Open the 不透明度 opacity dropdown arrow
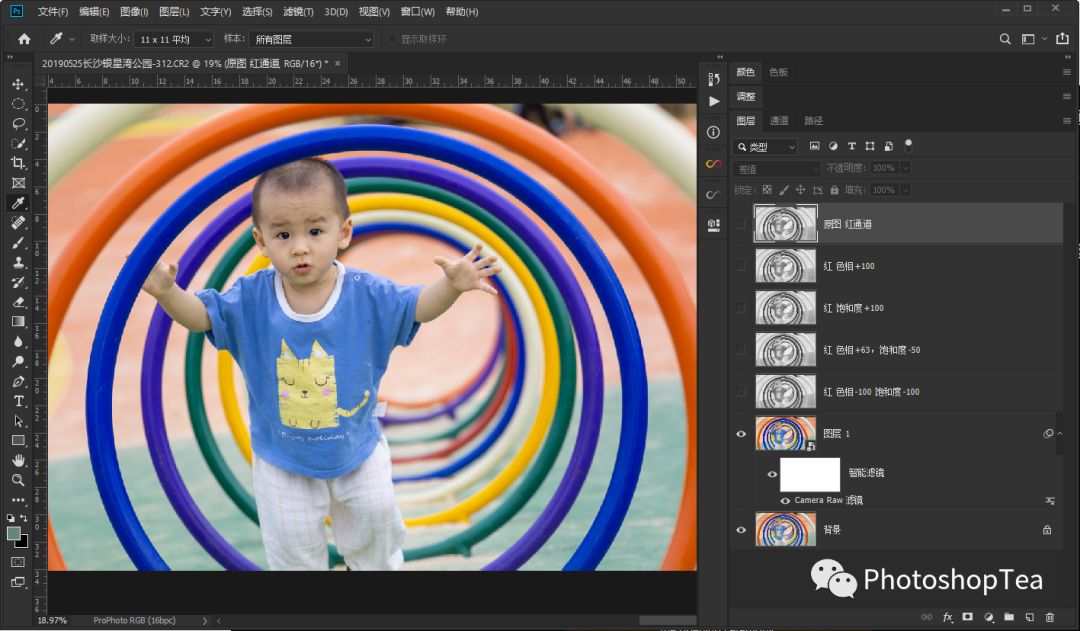This screenshot has height=631, width=1080. [x=906, y=168]
